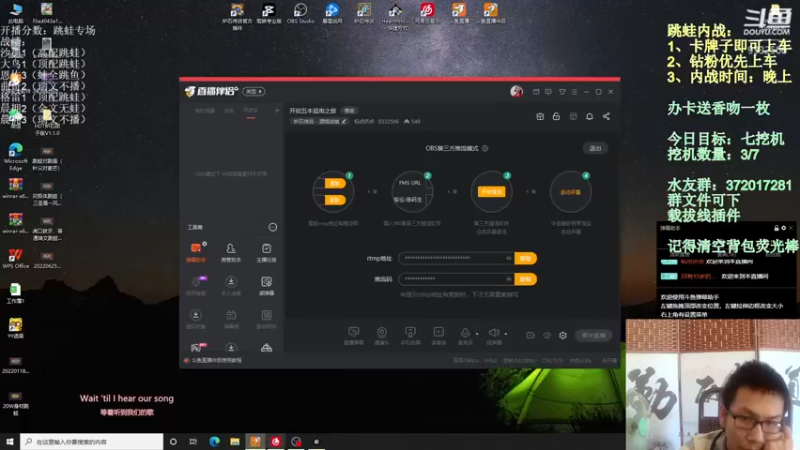Open the multi-person co-stream download tool
Image resolution: width=800 pixels, height=450 pixels.
[231, 286]
